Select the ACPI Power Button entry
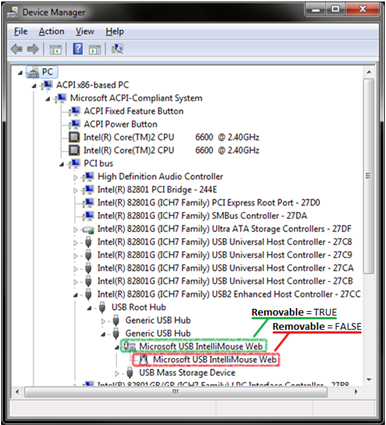386x425 pixels. click(121, 124)
